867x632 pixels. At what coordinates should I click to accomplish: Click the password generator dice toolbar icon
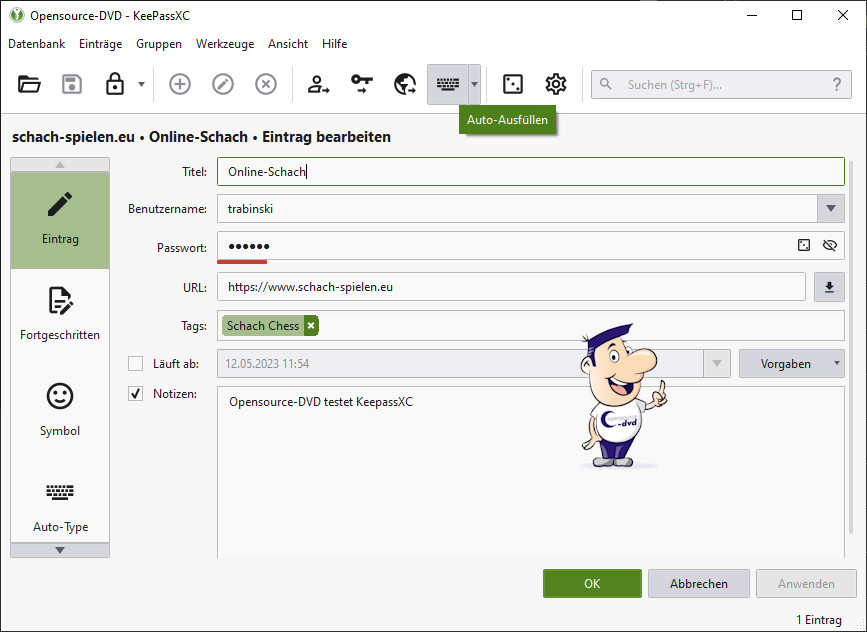point(512,85)
